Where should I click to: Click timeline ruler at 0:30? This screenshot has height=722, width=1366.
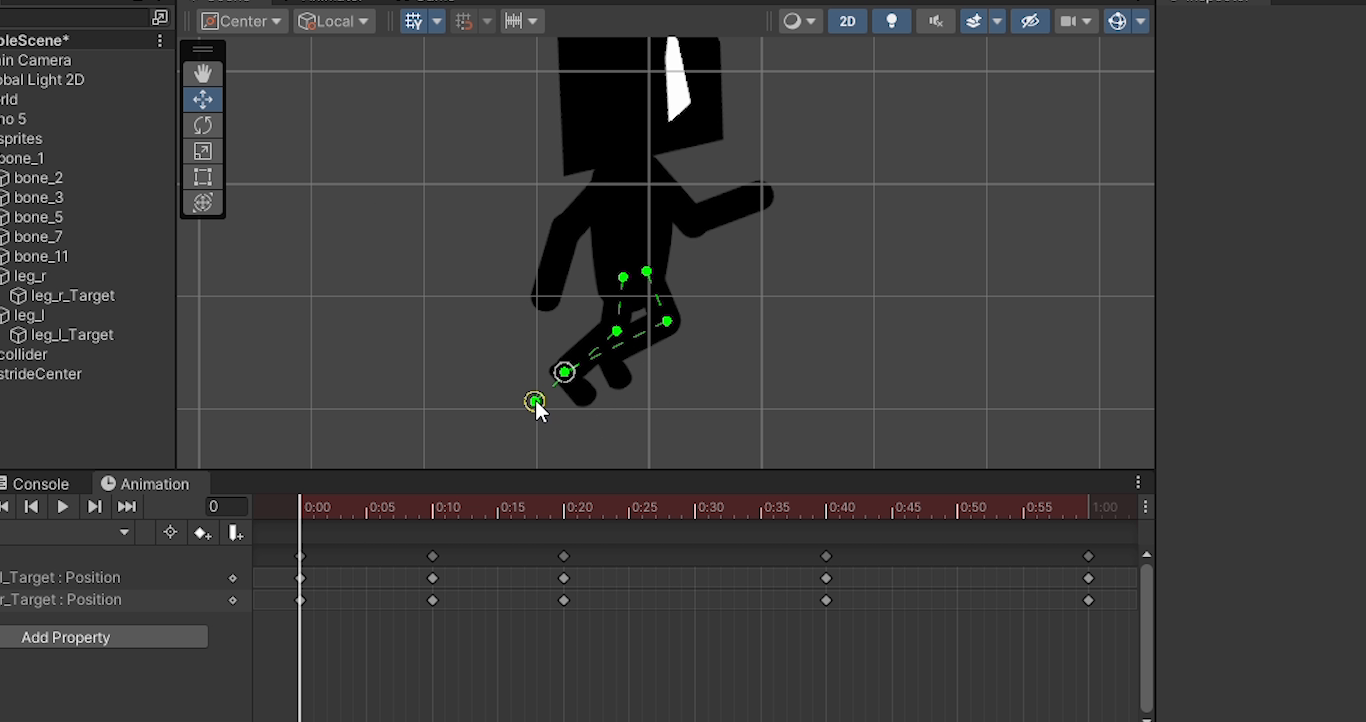click(696, 507)
